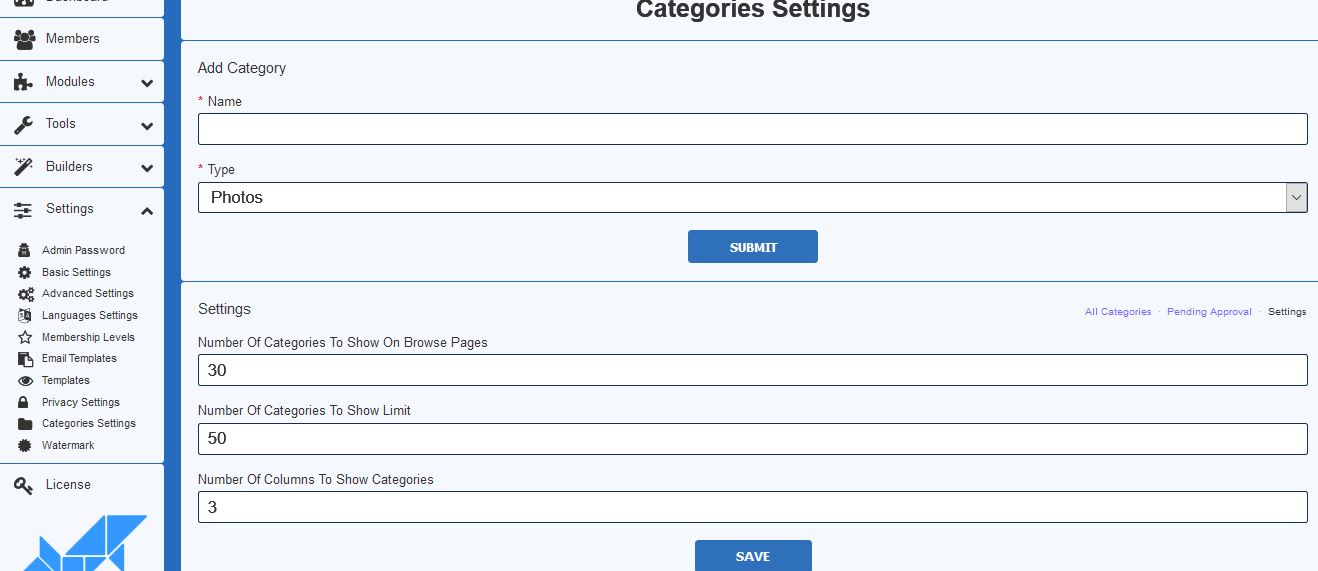Expand the Modules menu chevron
The height and width of the screenshot is (571, 1318).
147,83
